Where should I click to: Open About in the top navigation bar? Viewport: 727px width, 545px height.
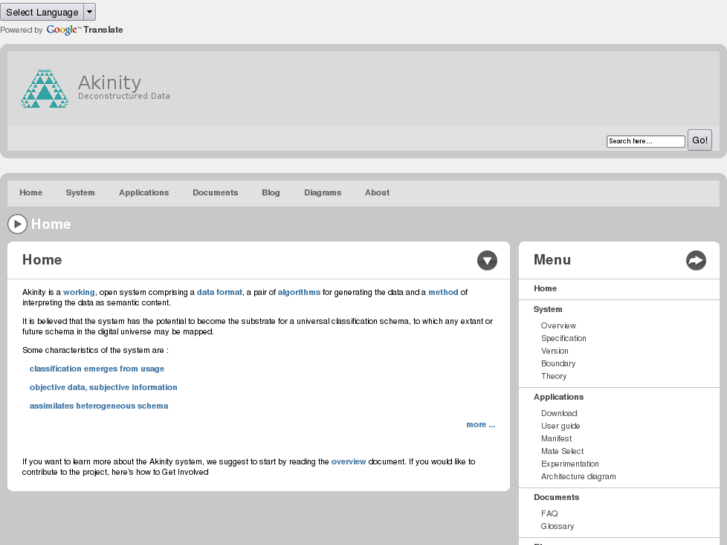click(377, 192)
